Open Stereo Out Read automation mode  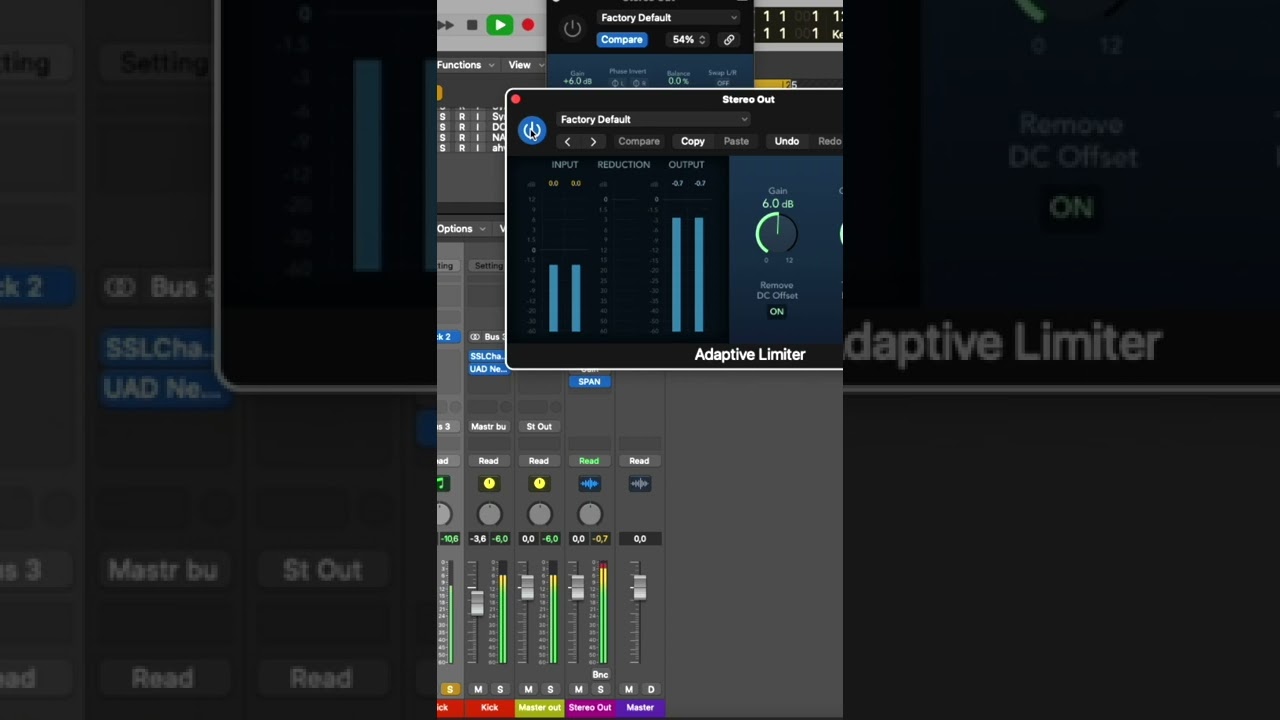589,461
